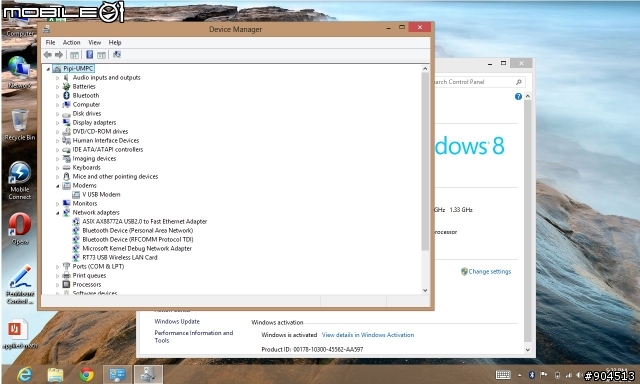This screenshot has width=640, height=384.
Task: Show hidden tray icons arrow
Action: pyautogui.click(x=520, y=375)
